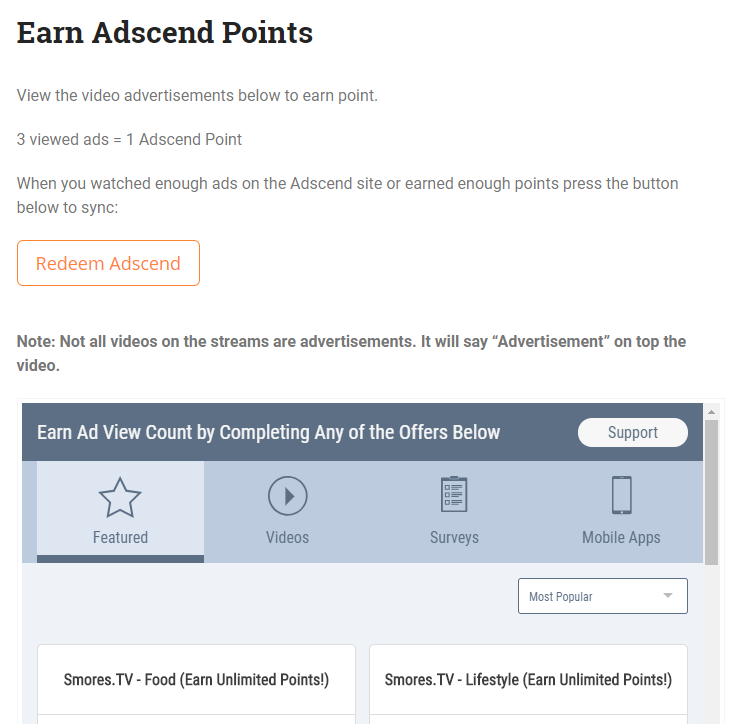Viewport: 744px width, 724px height.
Task: Click the '3 viewed ads = 1 Adscend Point' text
Action: point(129,139)
